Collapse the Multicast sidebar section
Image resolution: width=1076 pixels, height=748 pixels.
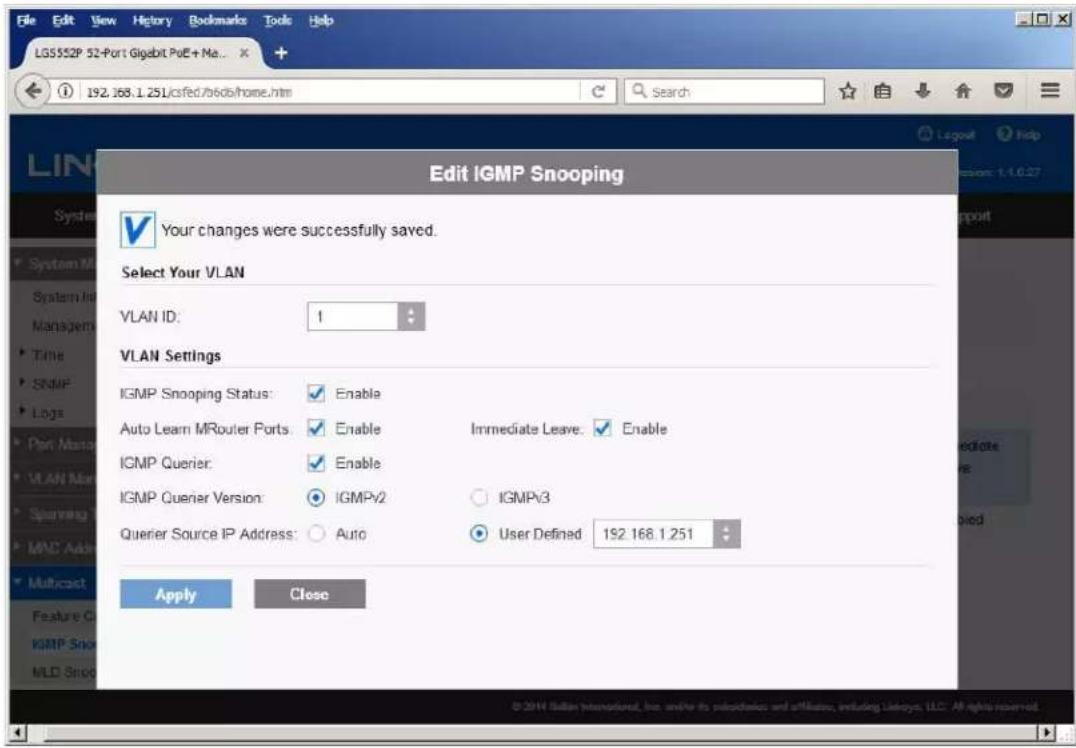pos(54,583)
